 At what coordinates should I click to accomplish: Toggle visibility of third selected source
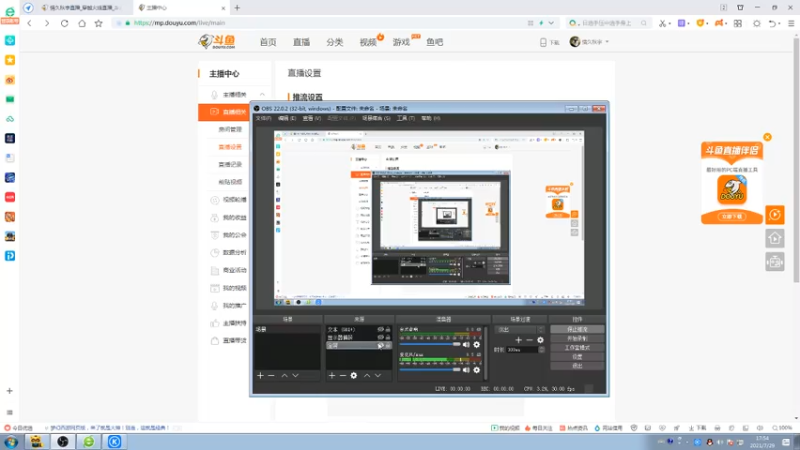[381, 345]
